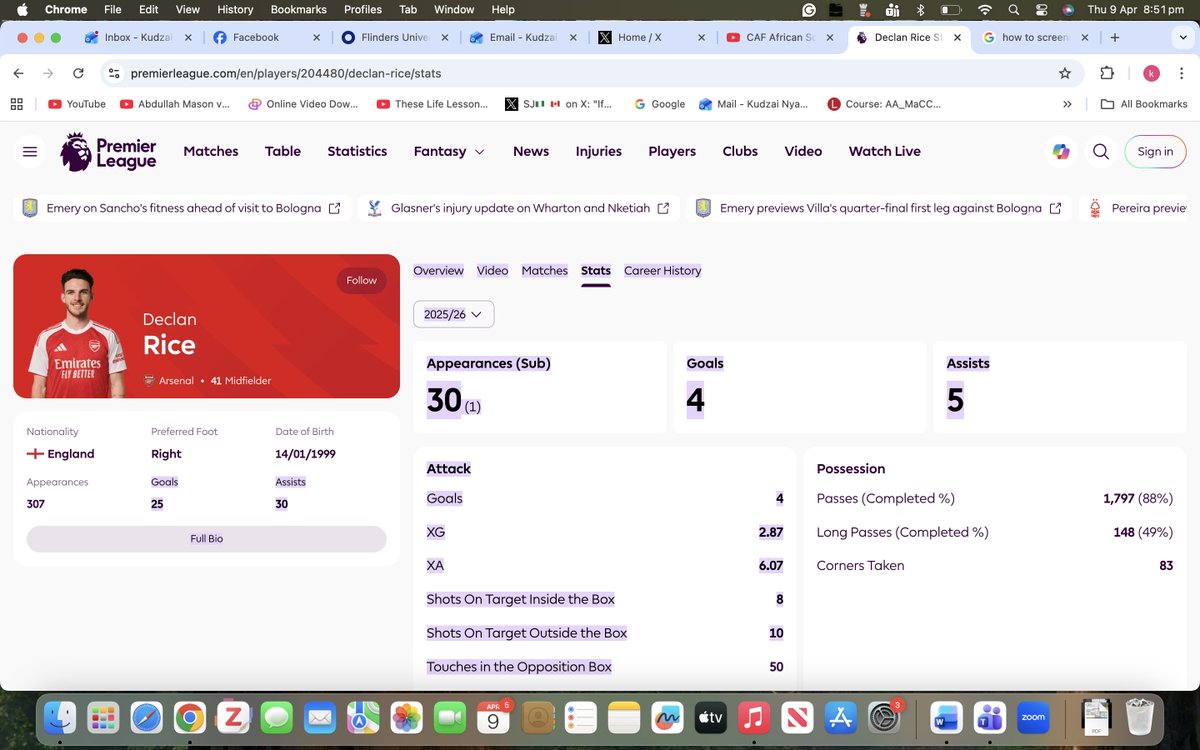
Task: Open All Bookmarks folder
Action: 1144,104
